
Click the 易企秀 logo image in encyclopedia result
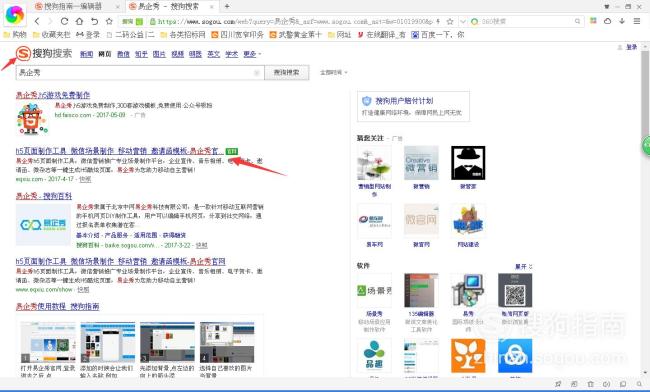coord(43,225)
